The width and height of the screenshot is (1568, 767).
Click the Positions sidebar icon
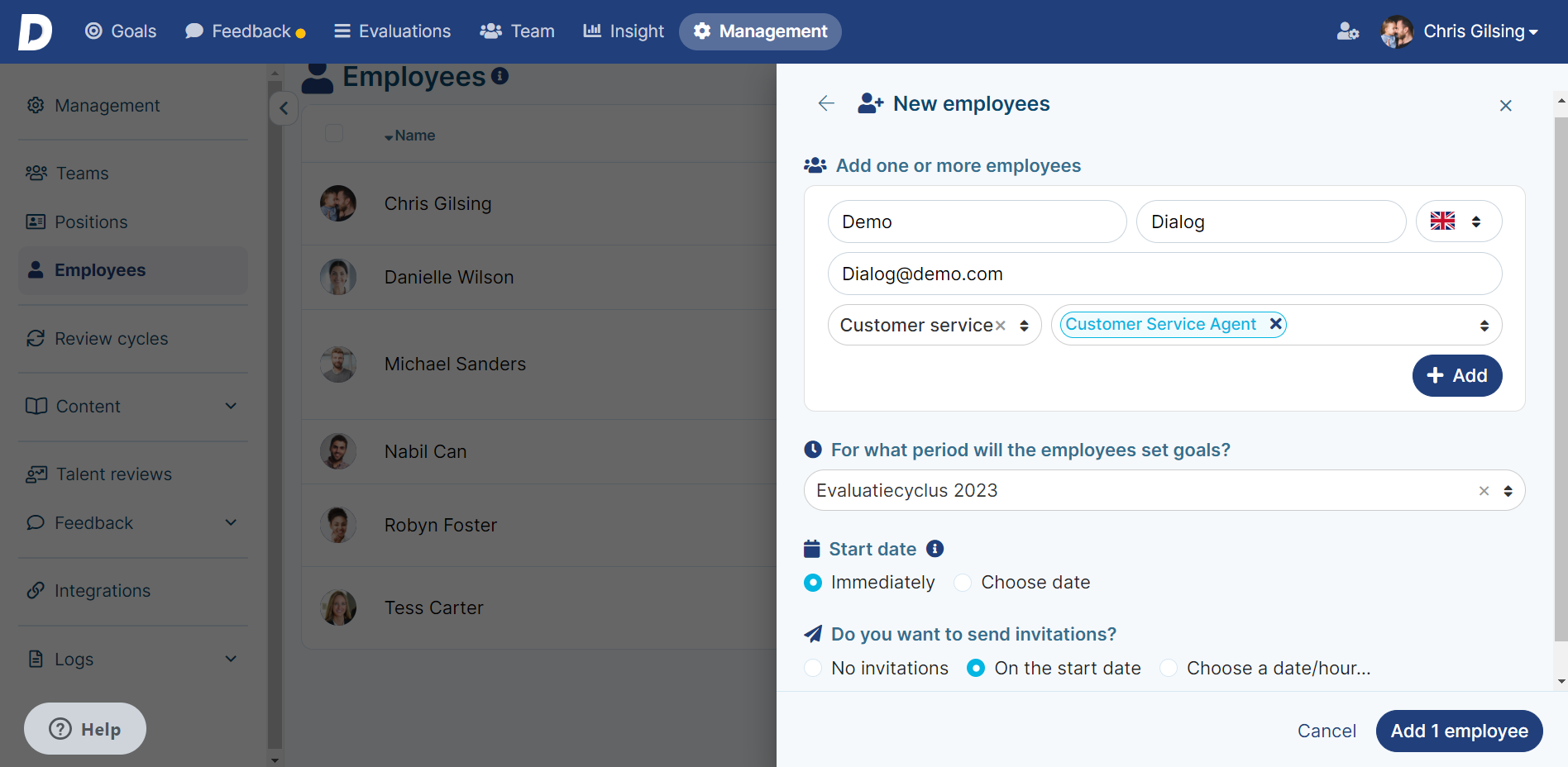pyautogui.click(x=36, y=222)
